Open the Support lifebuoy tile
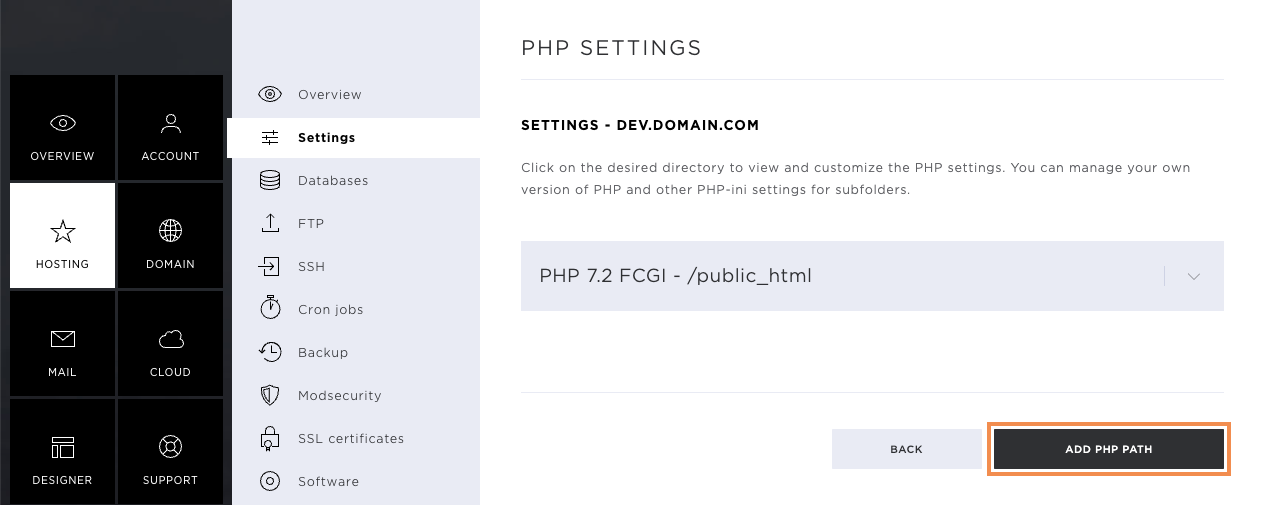This screenshot has width=1264, height=505. [x=170, y=452]
